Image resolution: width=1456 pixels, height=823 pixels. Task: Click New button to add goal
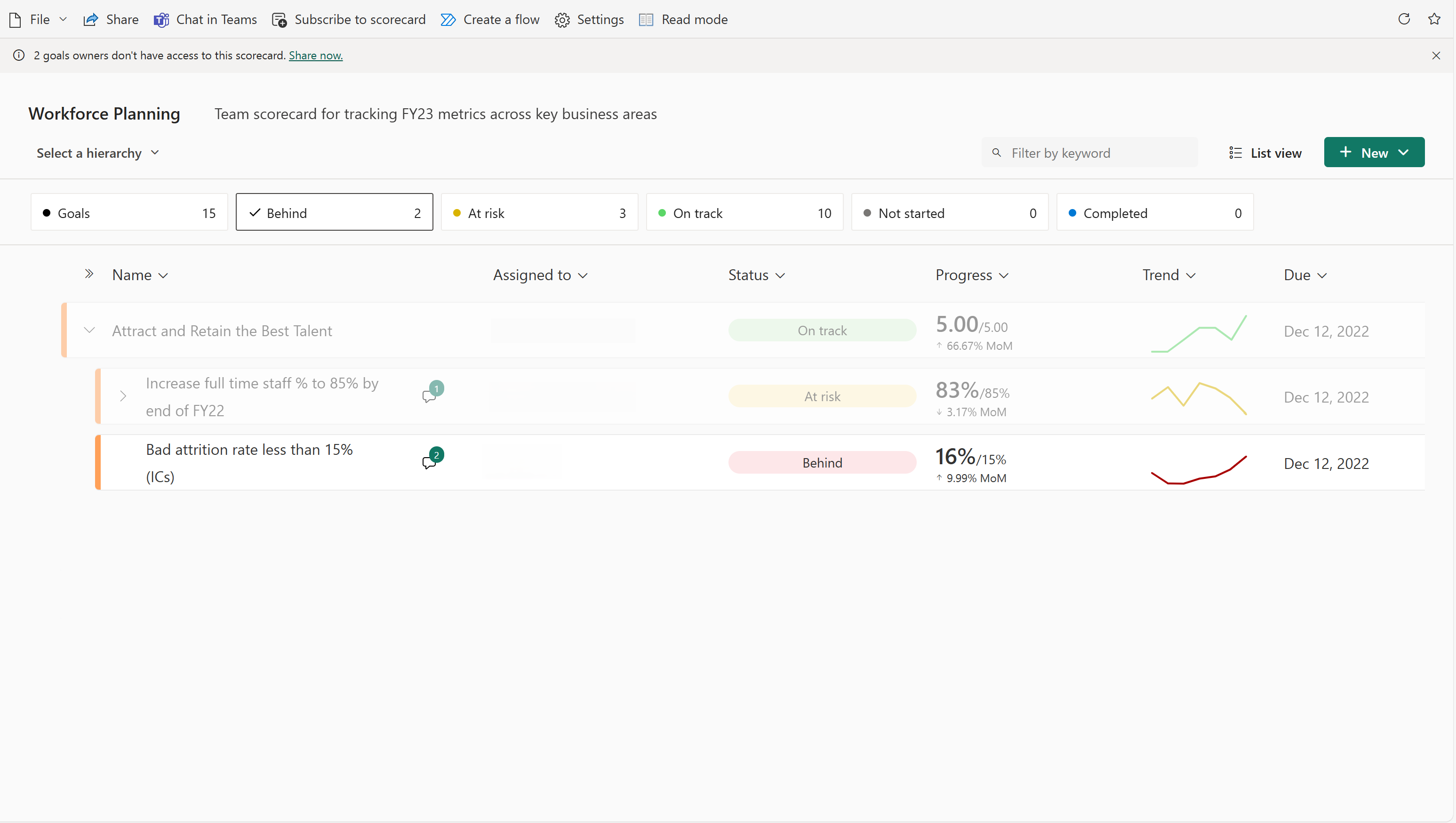(x=1375, y=152)
